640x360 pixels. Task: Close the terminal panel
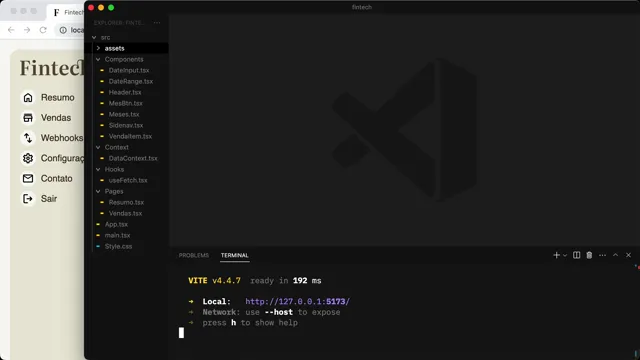click(x=629, y=255)
